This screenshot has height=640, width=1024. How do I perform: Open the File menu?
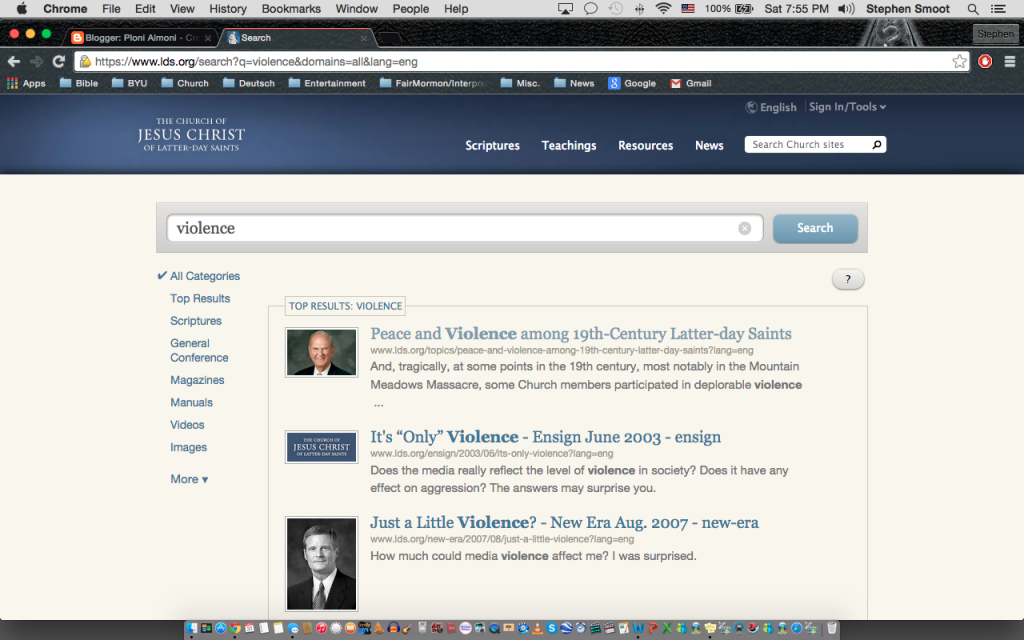[x=111, y=8]
